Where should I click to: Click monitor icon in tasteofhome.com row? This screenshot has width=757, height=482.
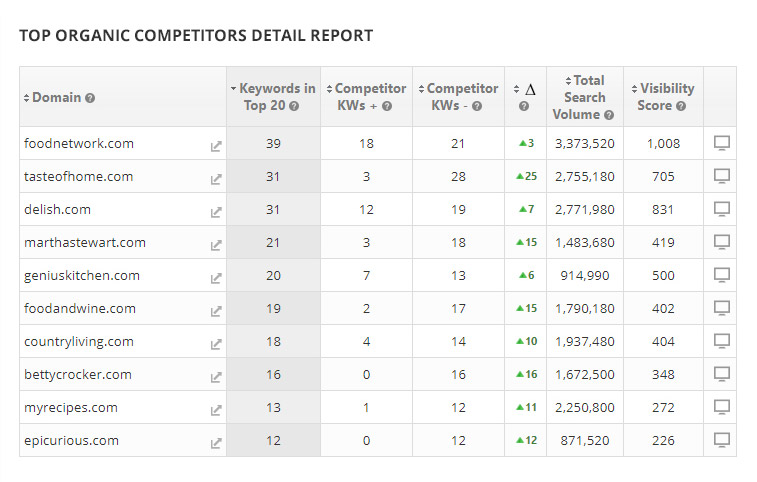[721, 176]
